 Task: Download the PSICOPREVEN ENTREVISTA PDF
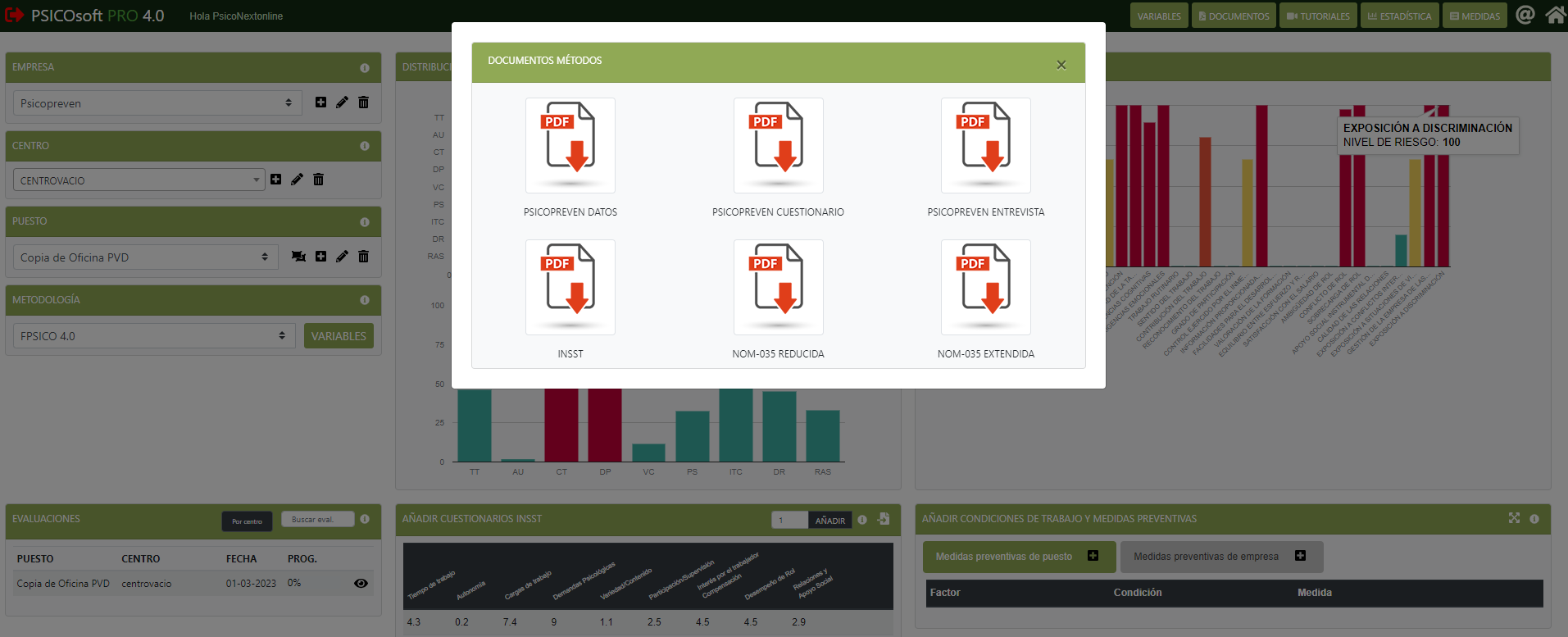[986, 146]
